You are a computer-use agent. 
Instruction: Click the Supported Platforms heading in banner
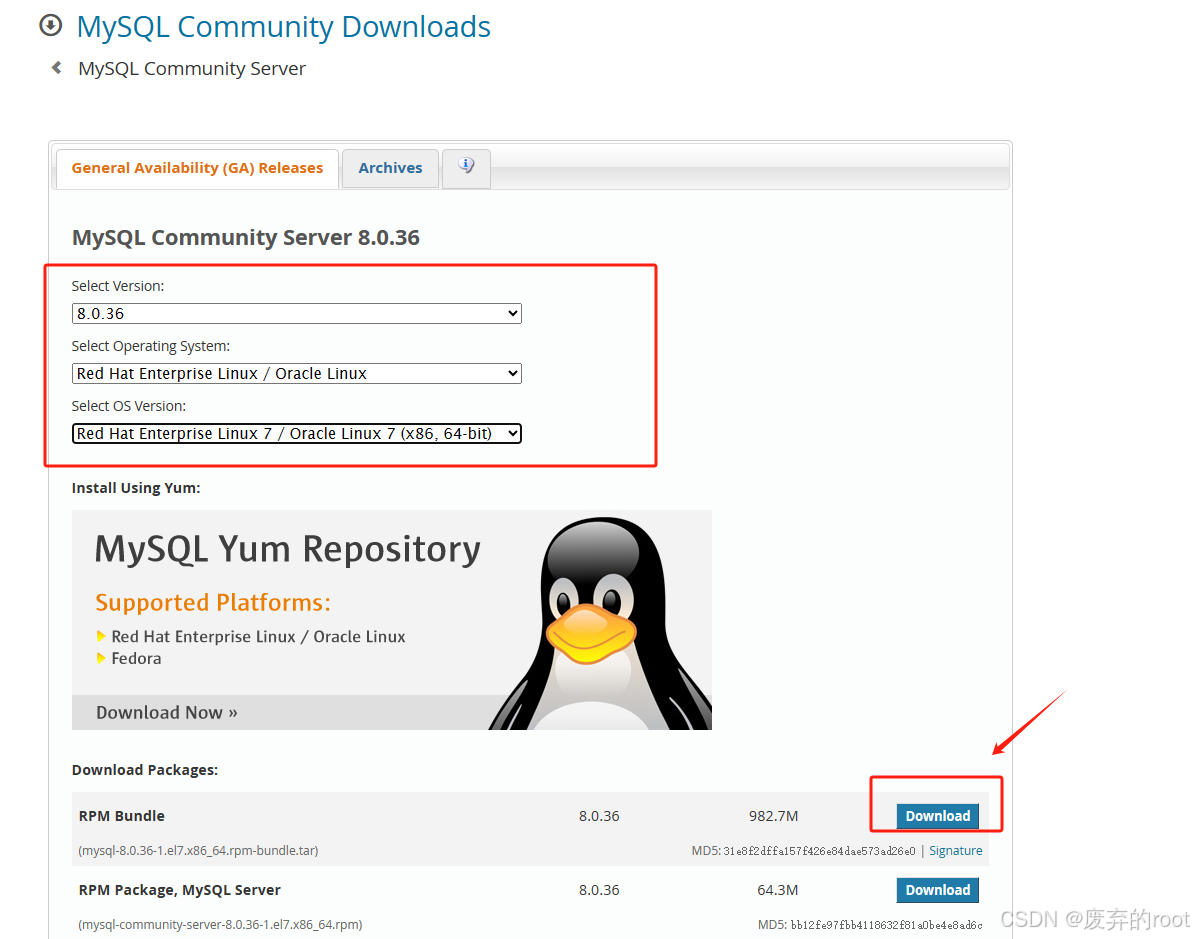[x=213, y=602]
